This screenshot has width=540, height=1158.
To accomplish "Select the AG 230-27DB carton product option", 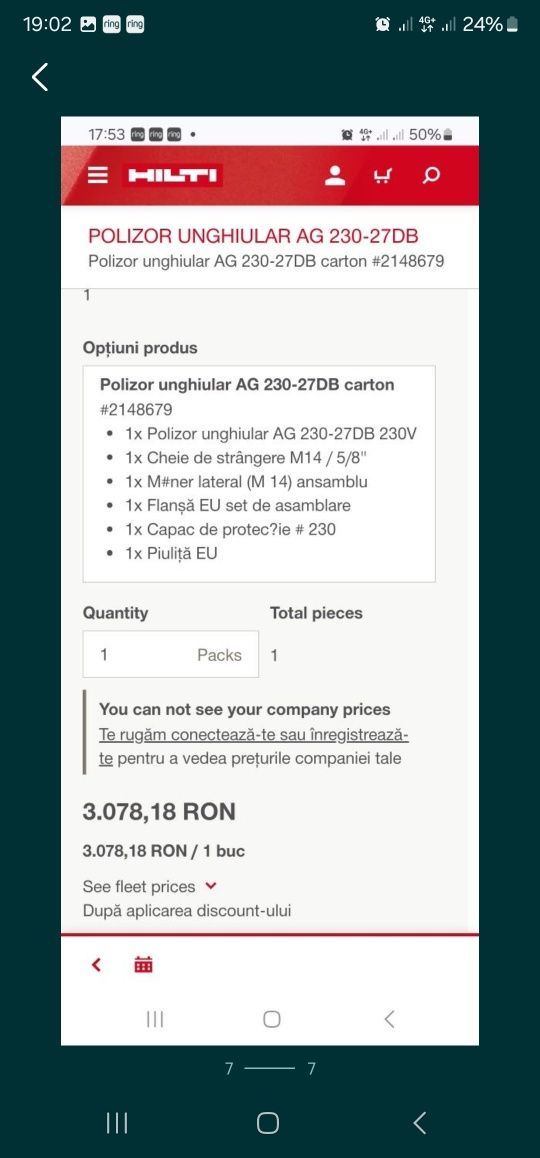I will tap(259, 473).
